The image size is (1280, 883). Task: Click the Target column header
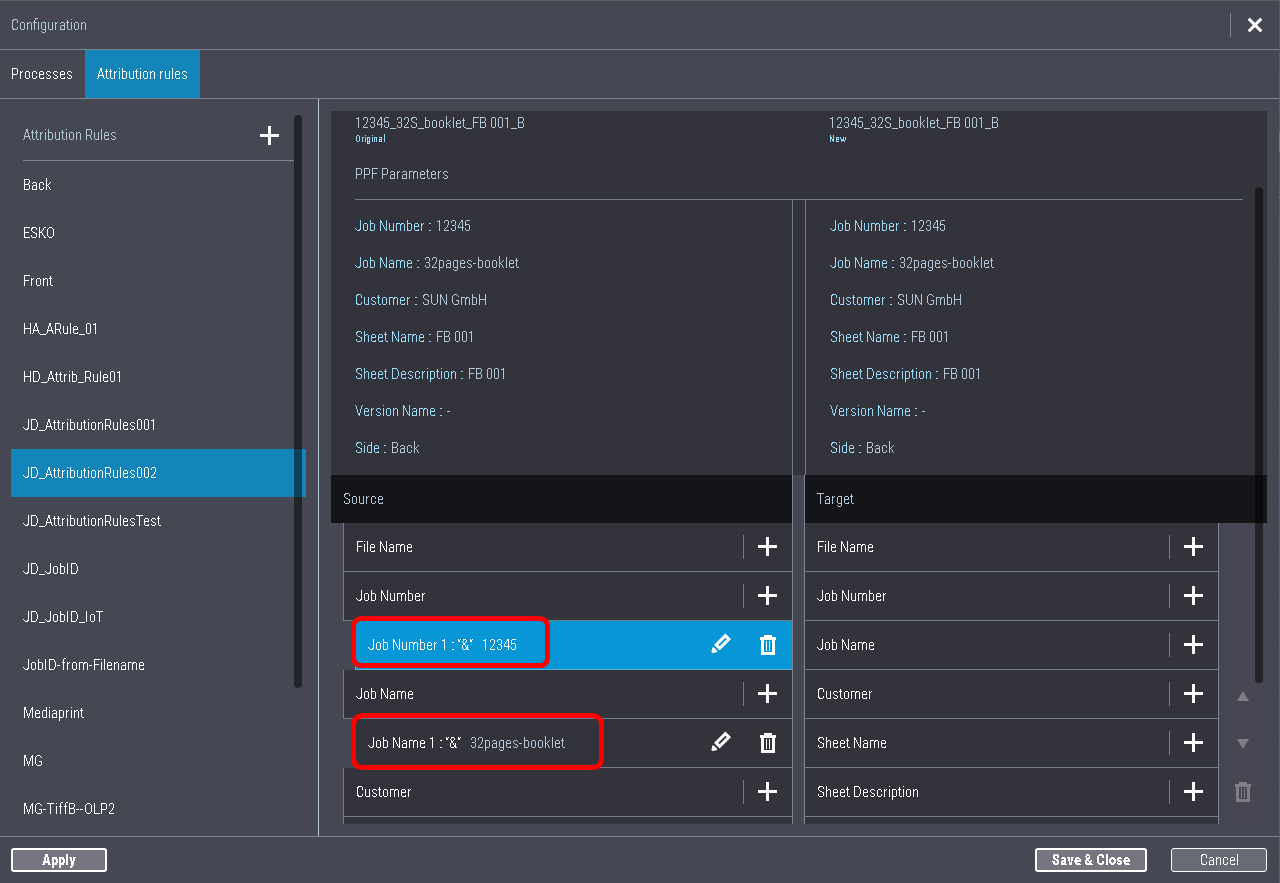(1036, 499)
